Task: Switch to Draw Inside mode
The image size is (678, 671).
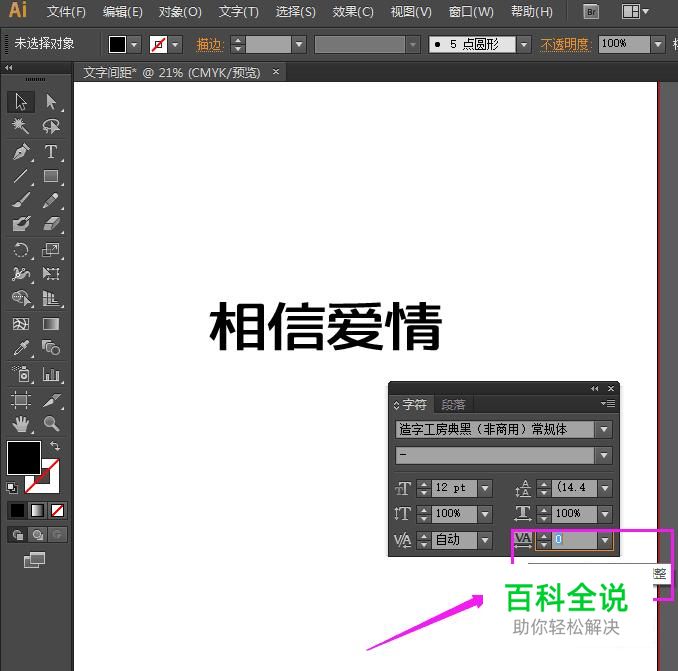Action: 57,535
